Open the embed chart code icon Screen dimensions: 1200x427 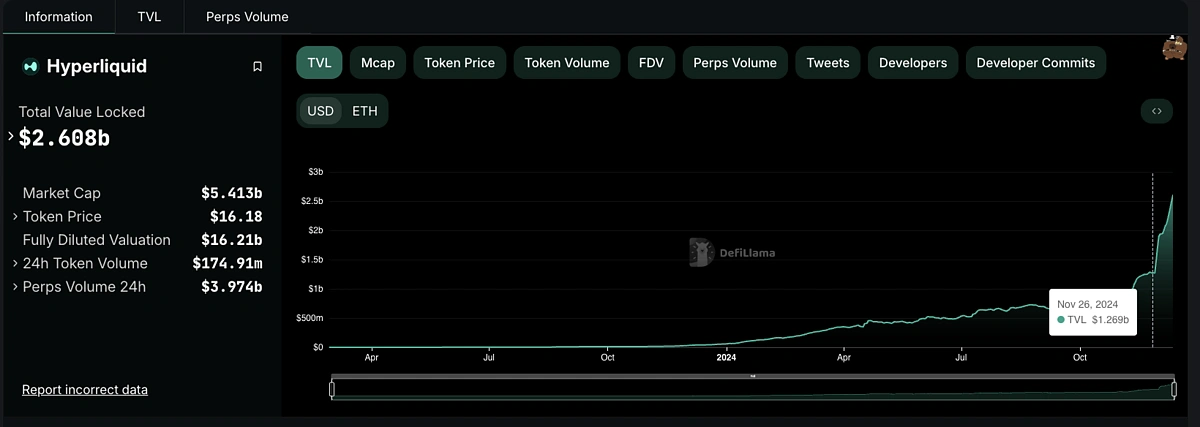[x=1156, y=111]
